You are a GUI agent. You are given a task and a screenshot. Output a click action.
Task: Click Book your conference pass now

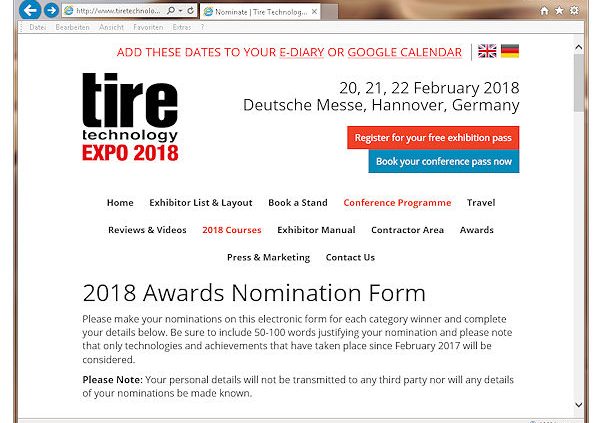[444, 161]
